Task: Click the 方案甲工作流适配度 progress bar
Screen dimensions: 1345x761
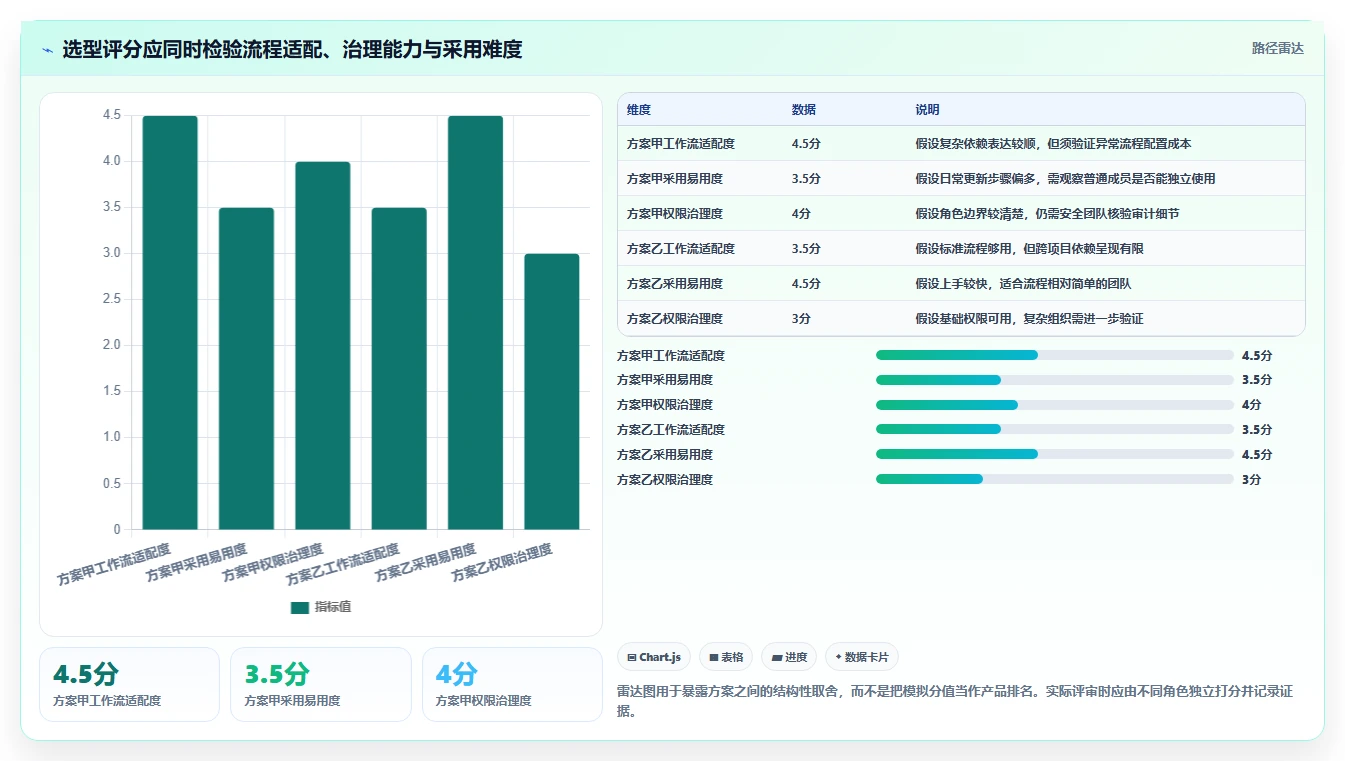Action: 1055,355
